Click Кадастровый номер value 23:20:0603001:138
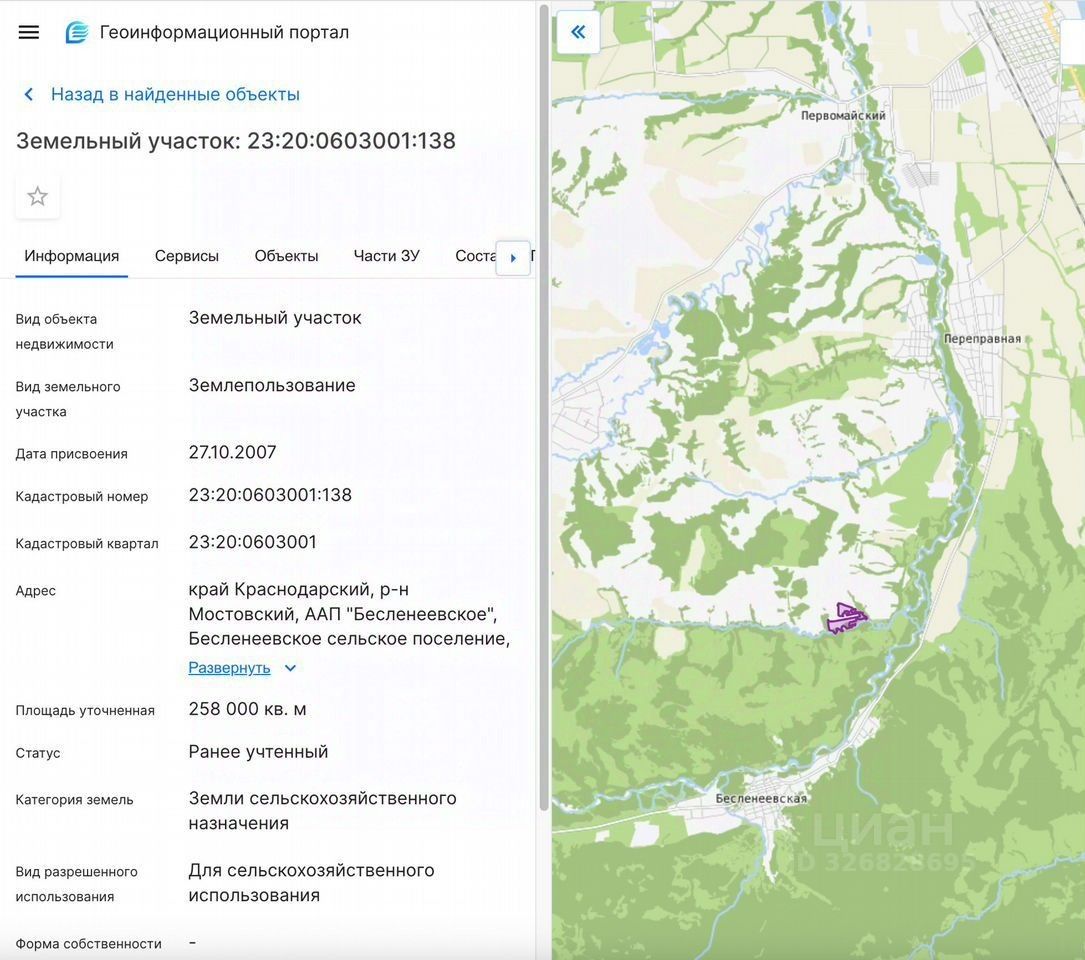Screen dimensions: 1085x960 click(270, 495)
